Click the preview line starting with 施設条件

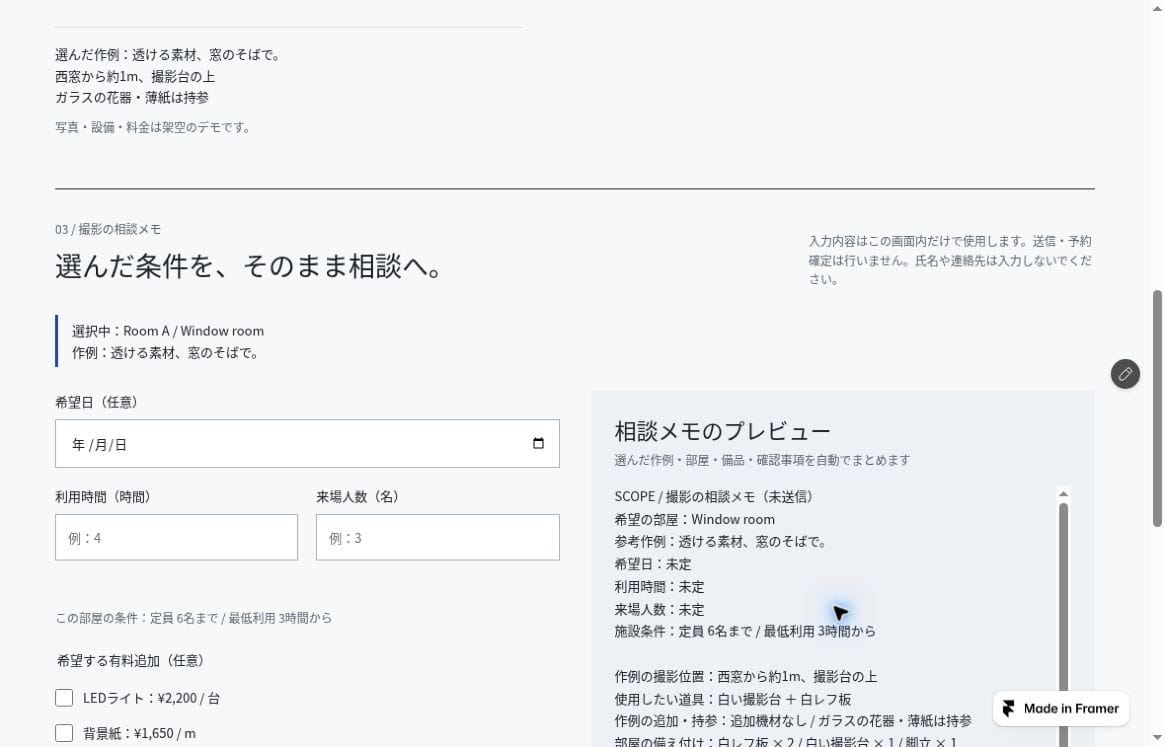[745, 632]
